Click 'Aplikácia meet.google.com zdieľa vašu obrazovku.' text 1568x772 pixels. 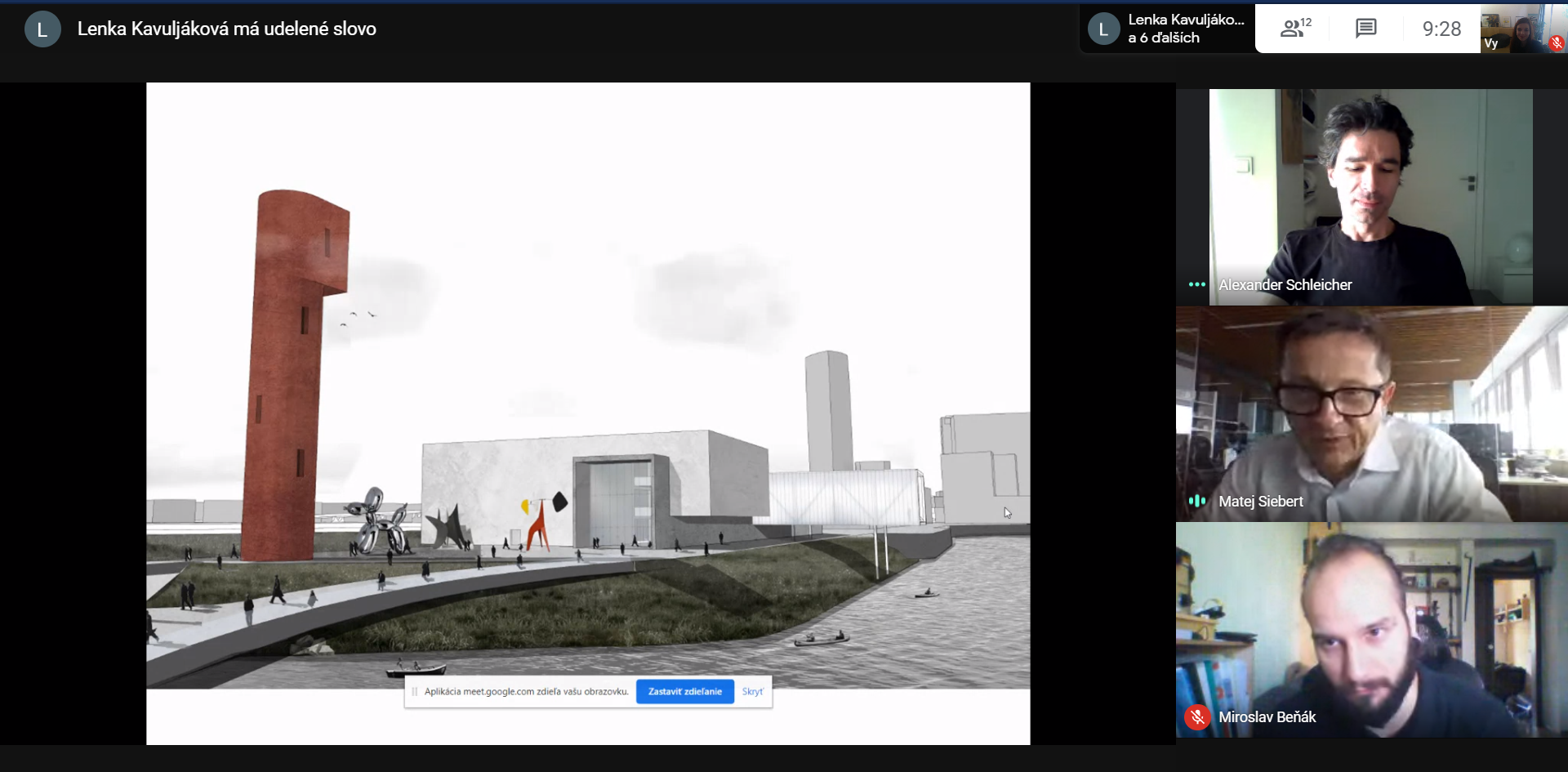click(526, 692)
